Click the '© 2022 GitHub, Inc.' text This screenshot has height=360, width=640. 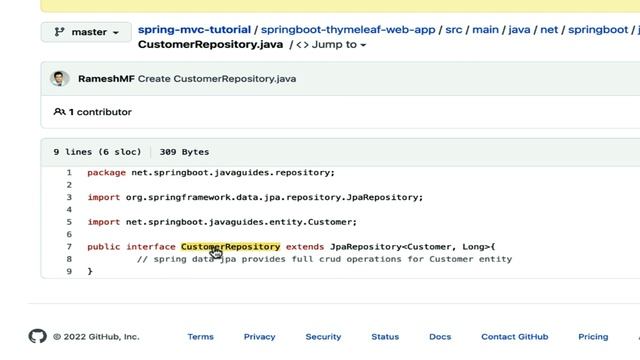[96, 337]
